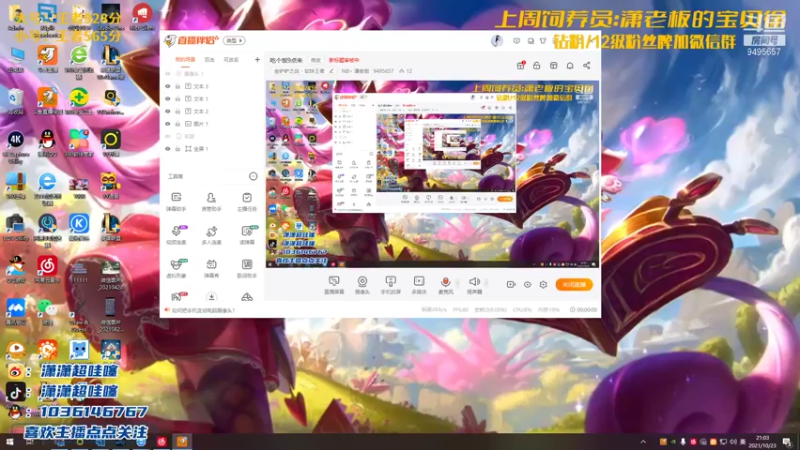Open the user avatar in title bar
This screenshot has width=800, height=450.
click(x=496, y=40)
